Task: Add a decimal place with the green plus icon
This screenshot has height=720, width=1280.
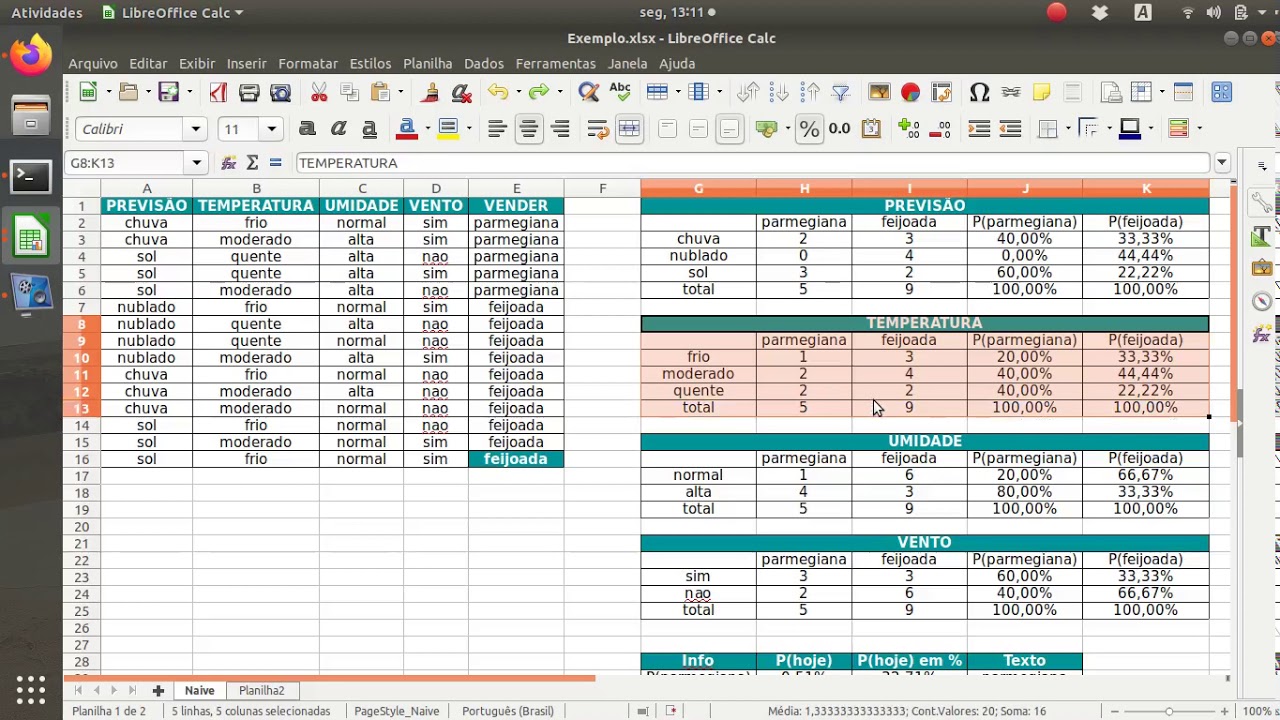Action: click(x=909, y=128)
